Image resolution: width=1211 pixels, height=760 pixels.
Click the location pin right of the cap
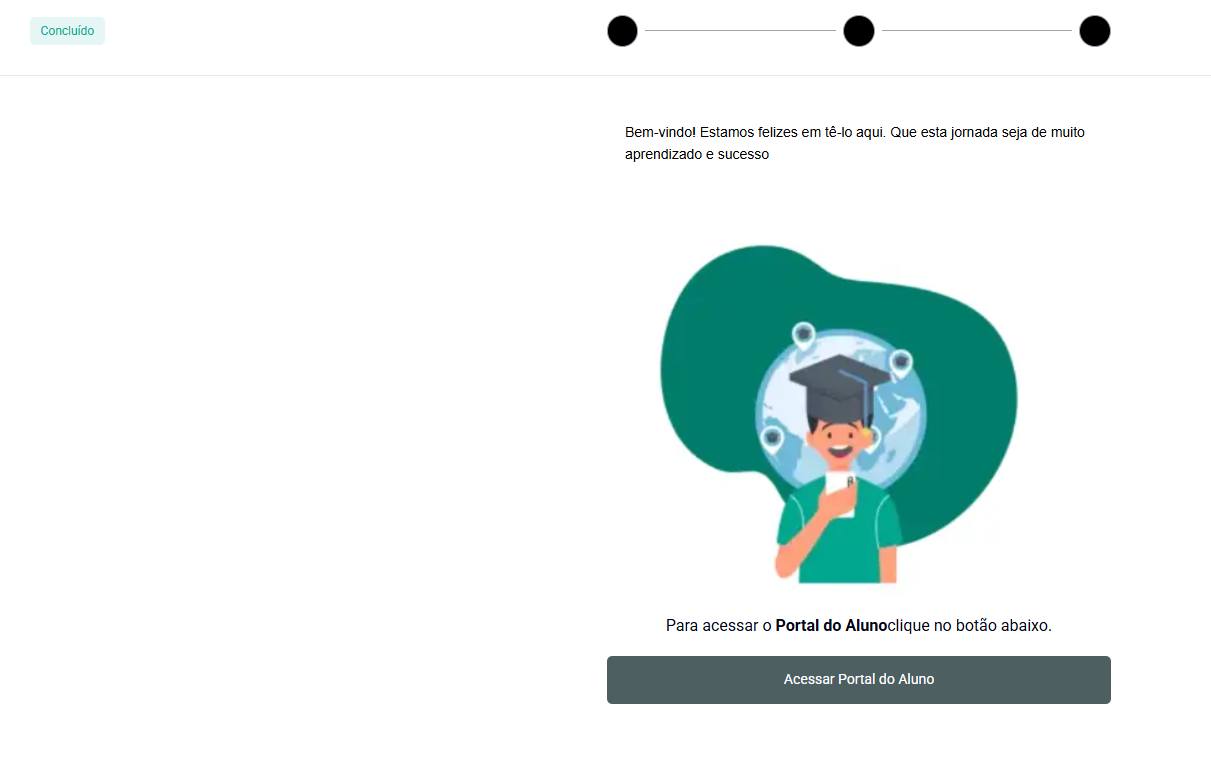click(901, 364)
